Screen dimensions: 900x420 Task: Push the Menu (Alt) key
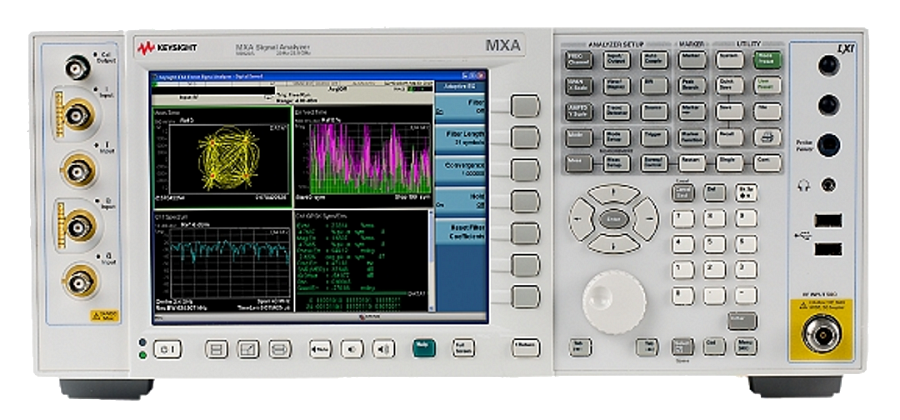coord(746,346)
